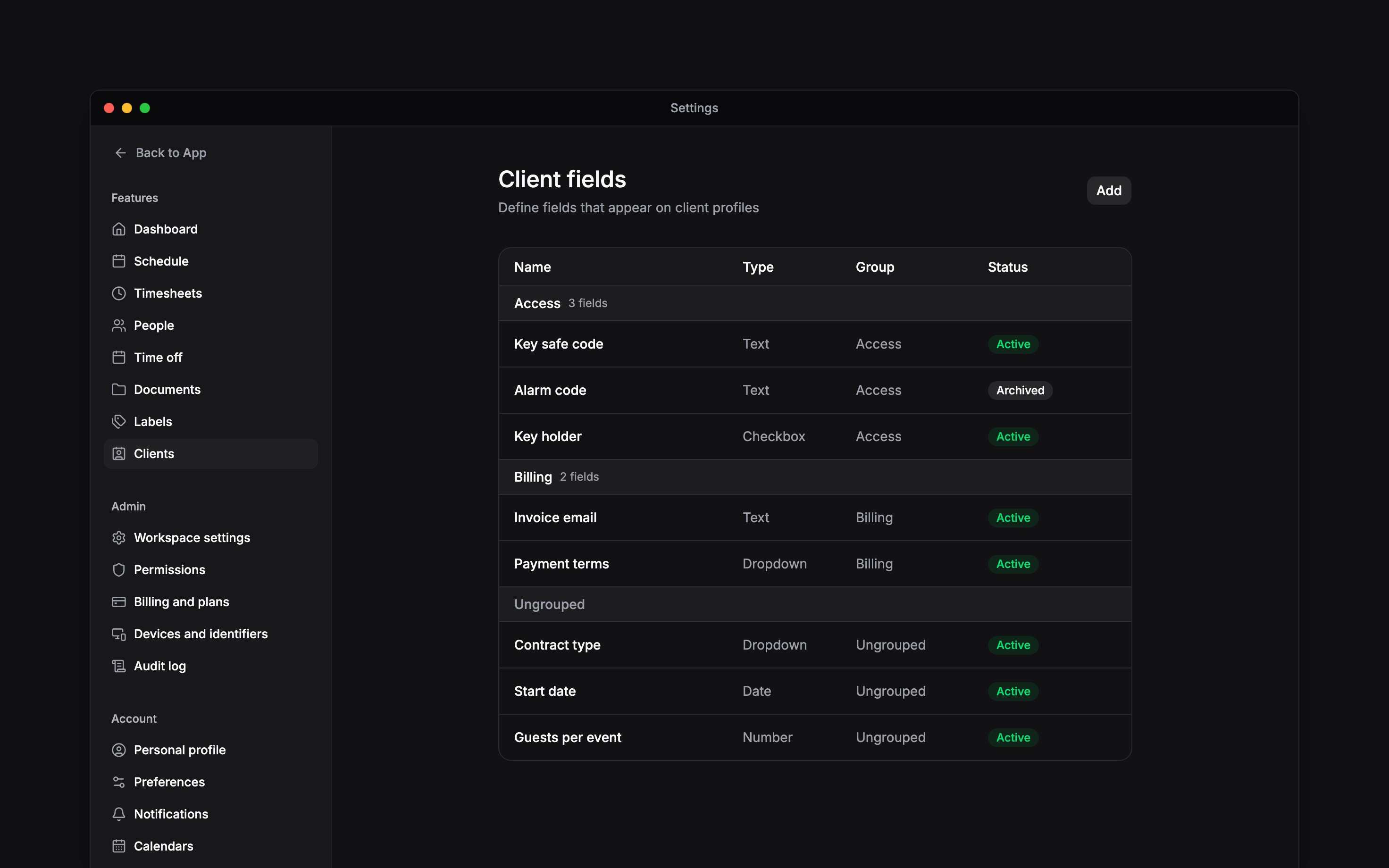Sort by the Type column header
Screen dimensions: 1389x868
click(x=758, y=267)
